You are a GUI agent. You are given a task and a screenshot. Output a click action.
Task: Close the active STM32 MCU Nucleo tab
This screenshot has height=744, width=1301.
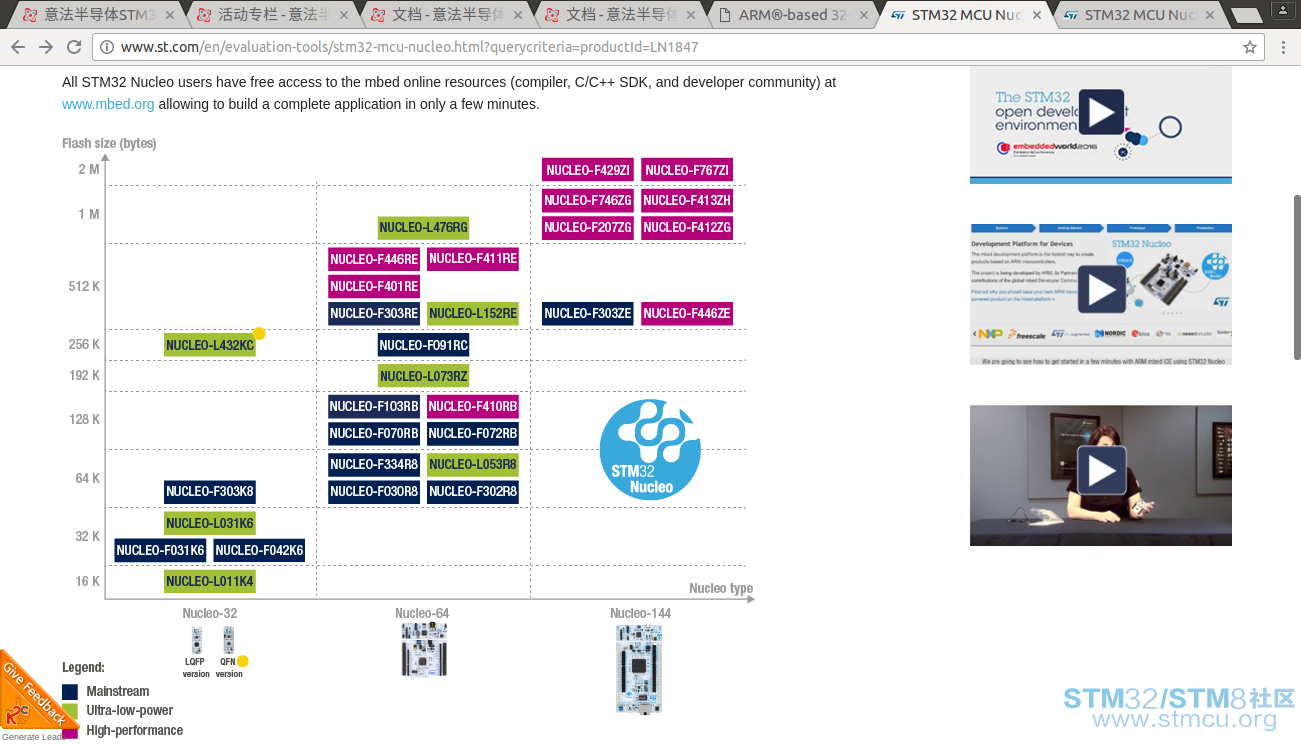click(x=1036, y=15)
